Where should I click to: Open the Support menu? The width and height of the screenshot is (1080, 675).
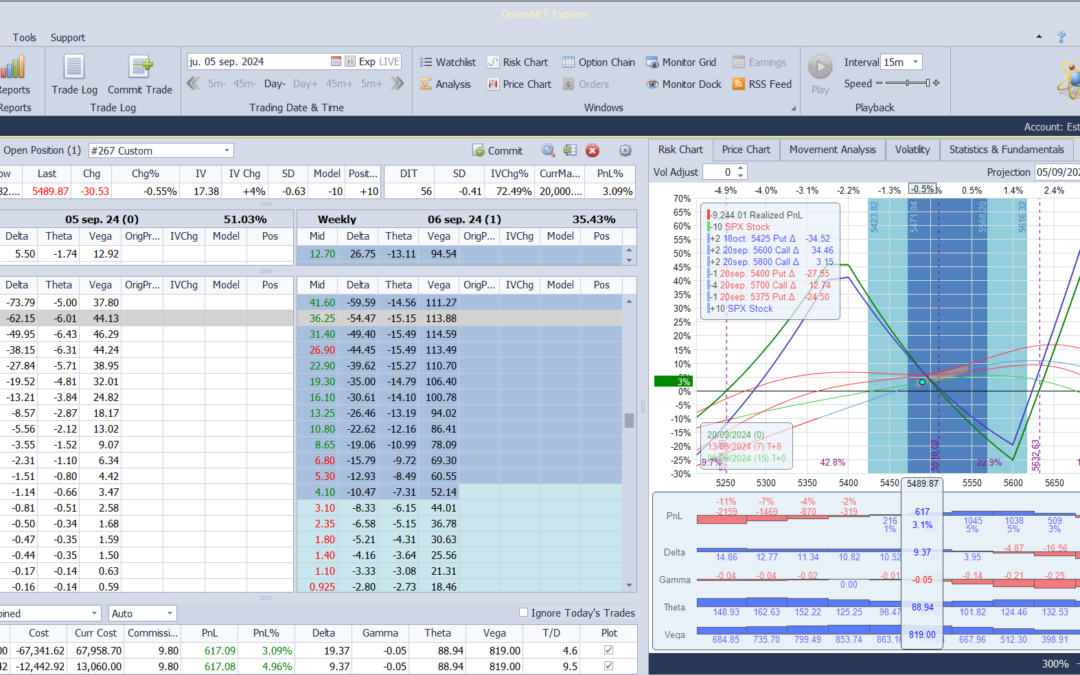pos(68,37)
